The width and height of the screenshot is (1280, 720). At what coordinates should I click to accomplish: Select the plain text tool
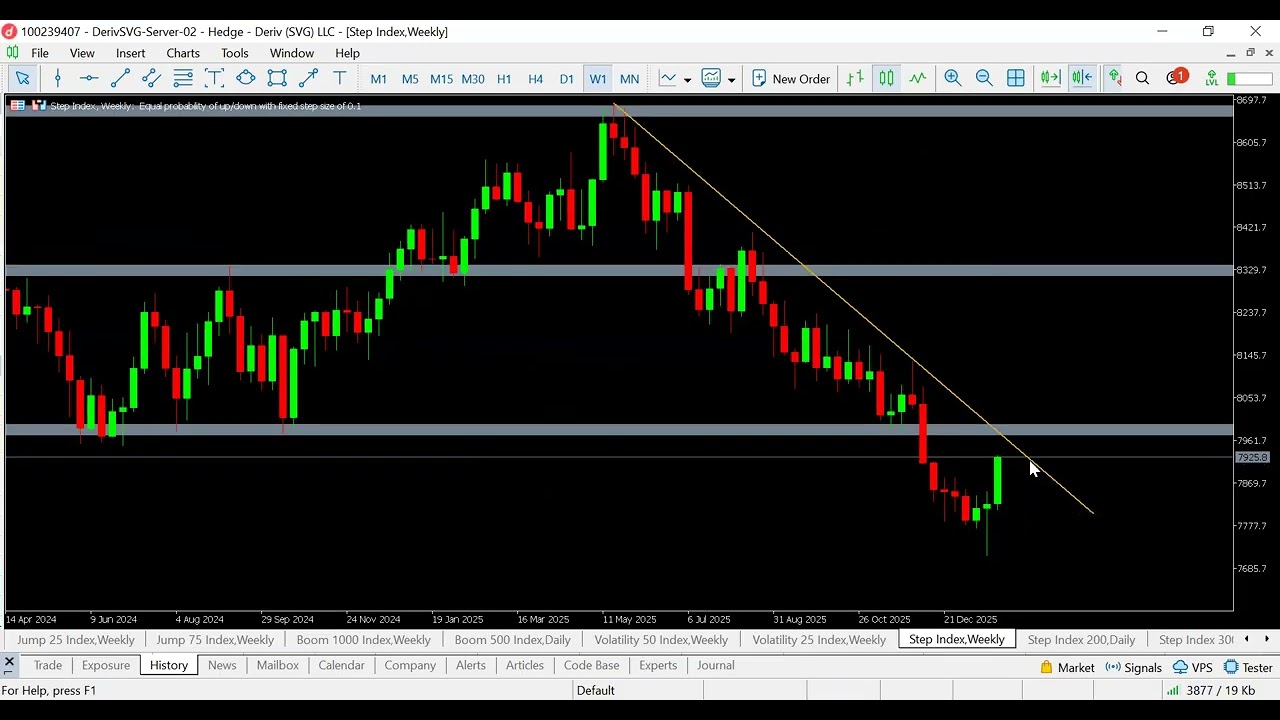click(339, 78)
